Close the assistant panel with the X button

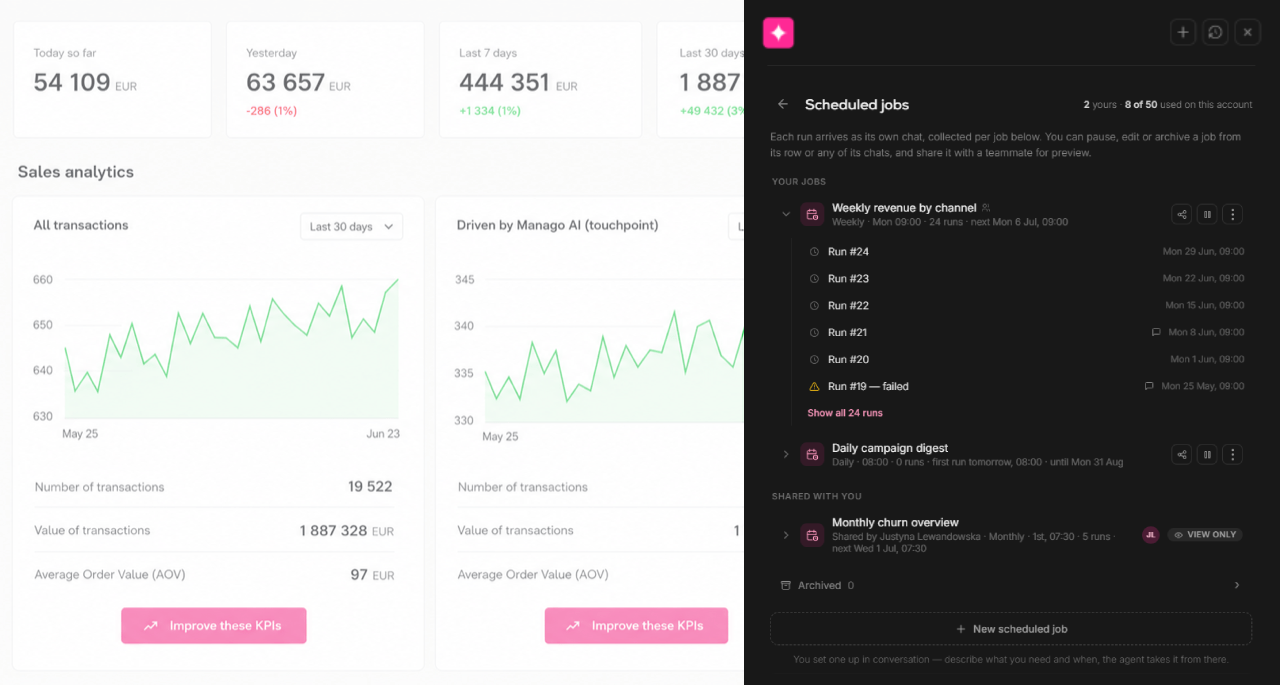[x=1247, y=33]
